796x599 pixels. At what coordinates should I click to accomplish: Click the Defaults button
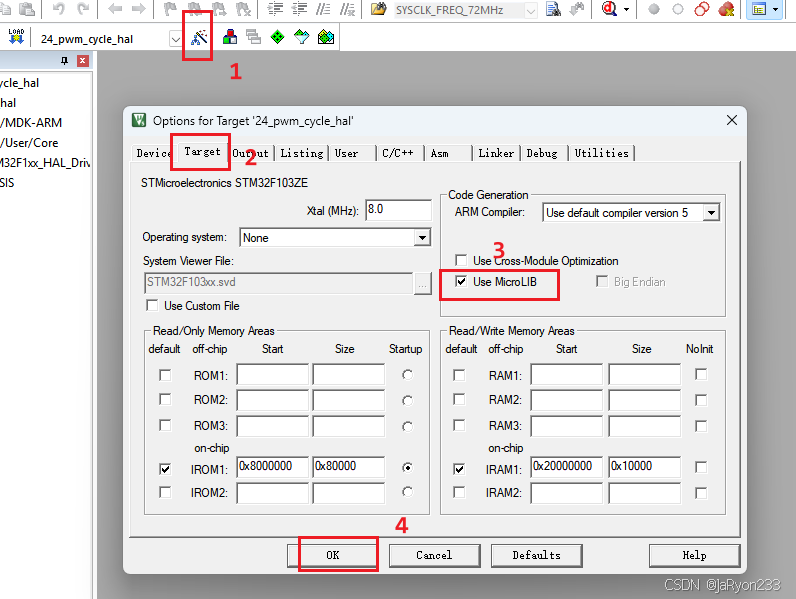pyautogui.click(x=537, y=555)
